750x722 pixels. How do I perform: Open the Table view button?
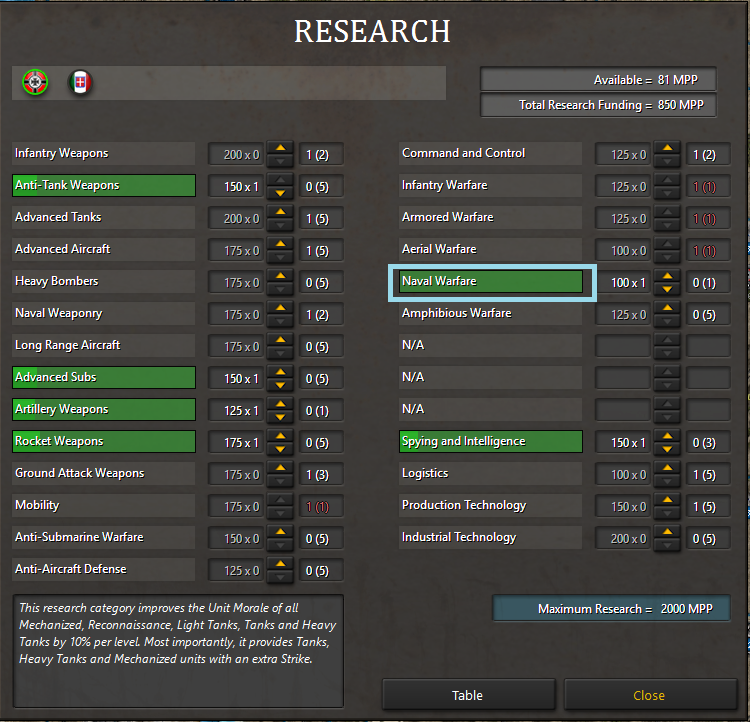pos(468,695)
